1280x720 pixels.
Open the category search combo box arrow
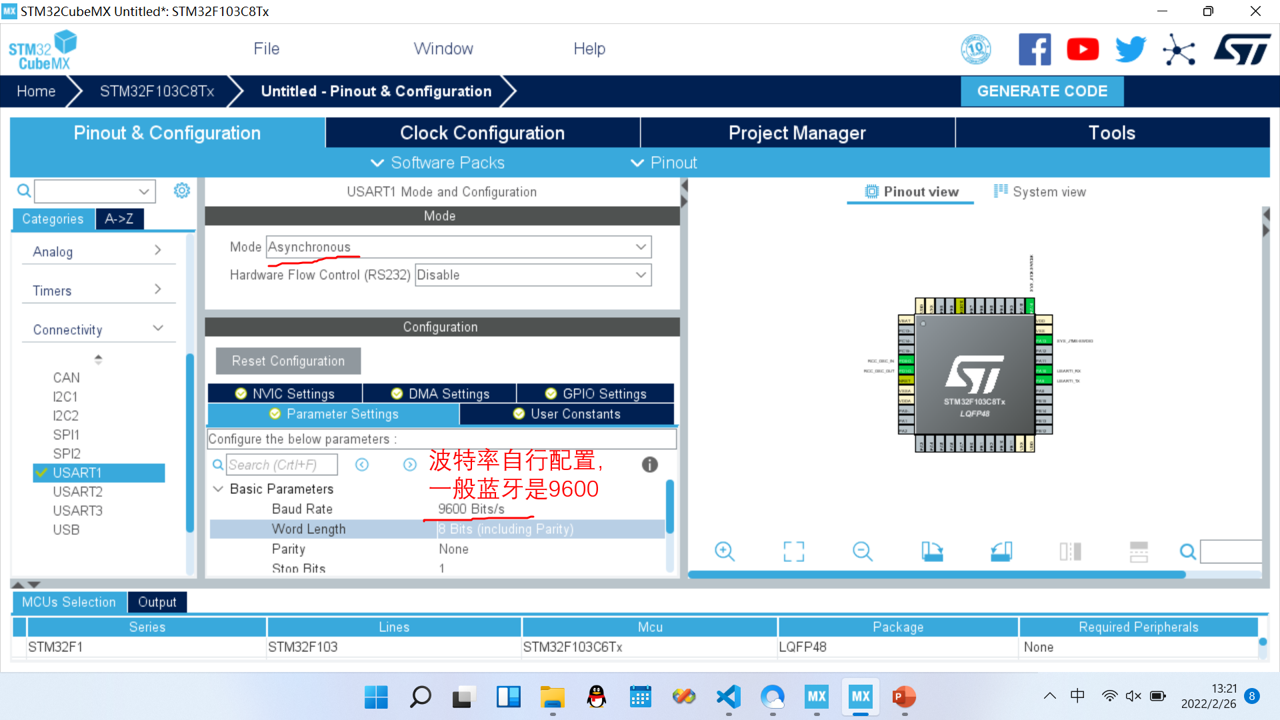144,191
